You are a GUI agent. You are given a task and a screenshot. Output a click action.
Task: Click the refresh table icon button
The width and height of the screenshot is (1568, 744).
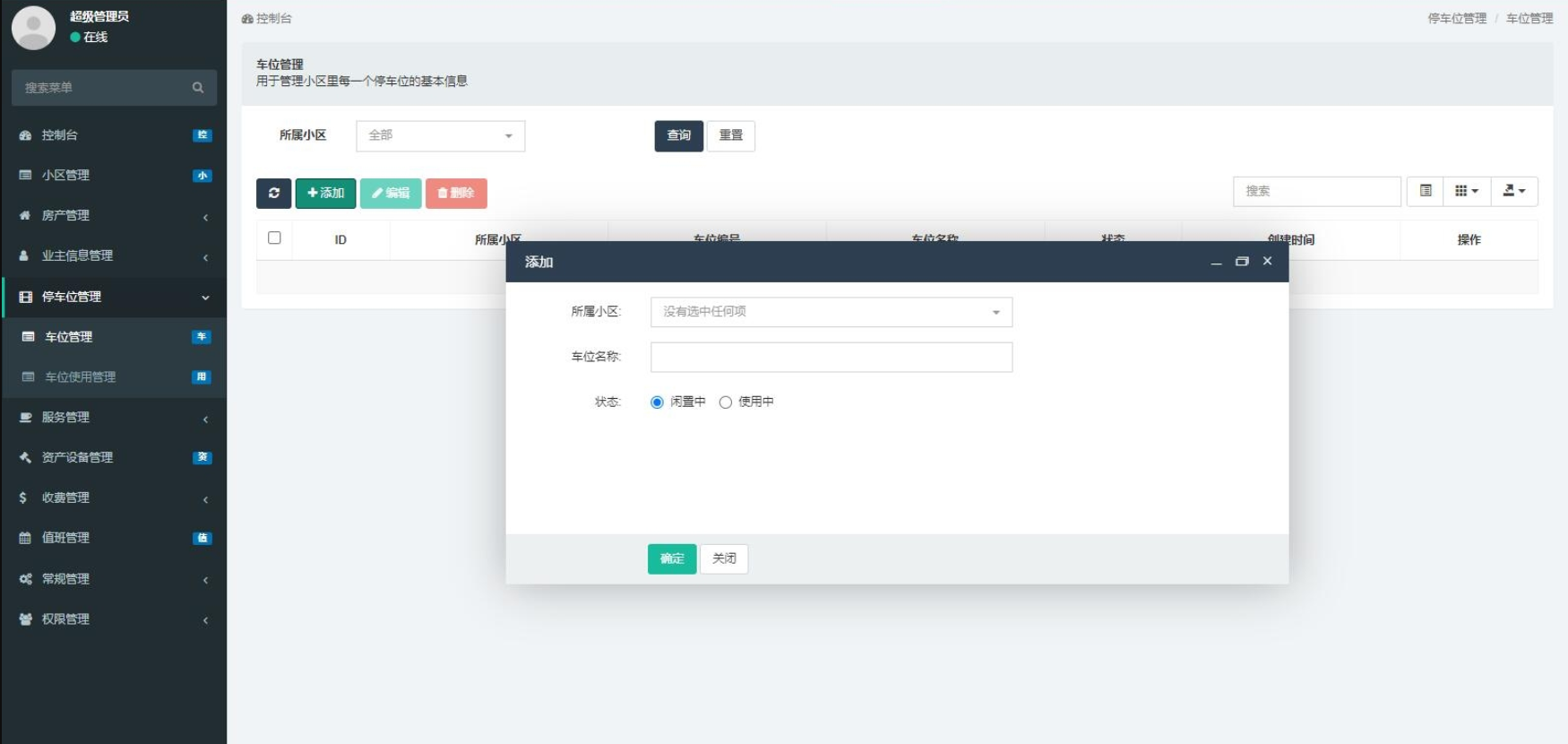(x=273, y=193)
